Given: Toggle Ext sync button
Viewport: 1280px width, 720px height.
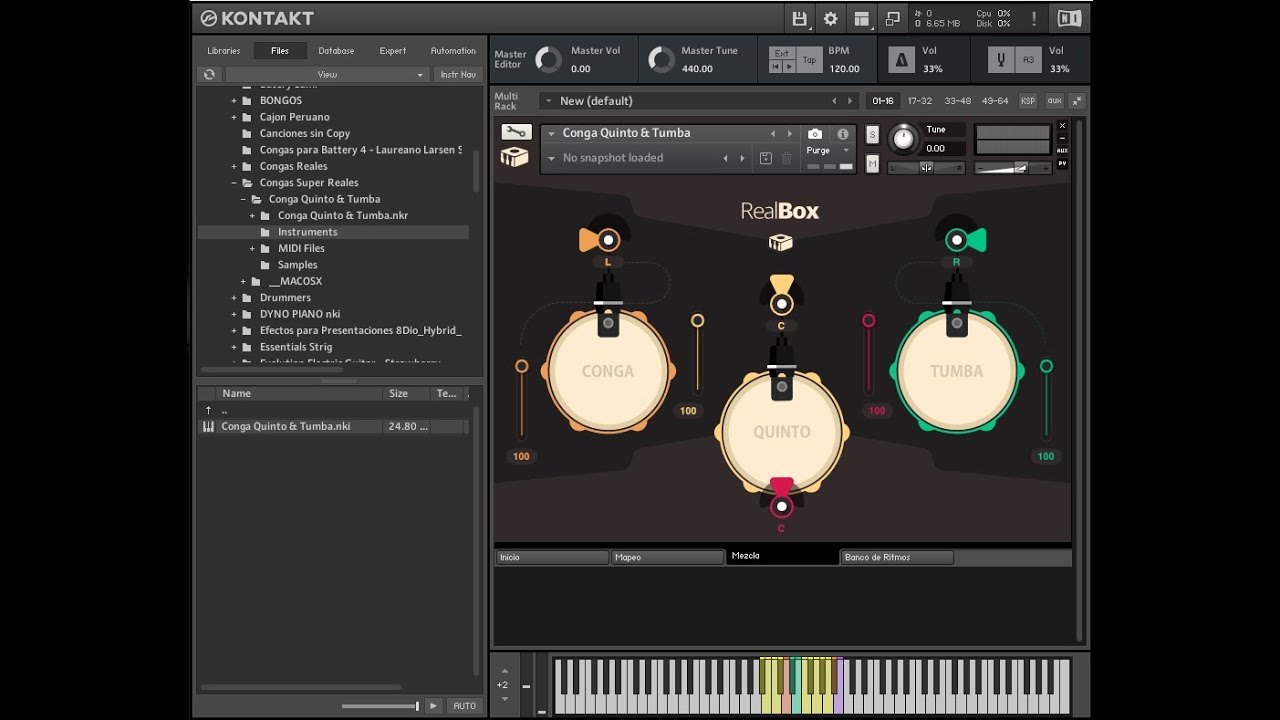Looking at the screenshot, I should coord(782,53).
